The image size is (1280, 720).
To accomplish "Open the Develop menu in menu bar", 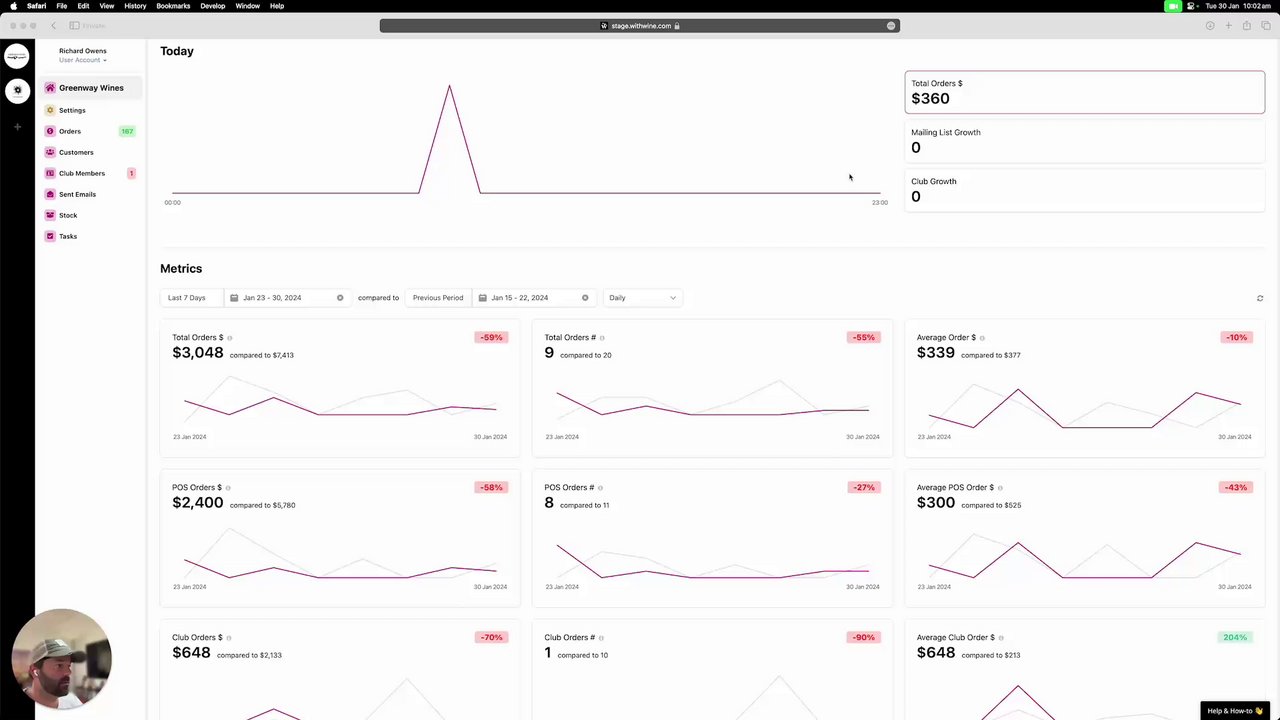I will pos(213,6).
